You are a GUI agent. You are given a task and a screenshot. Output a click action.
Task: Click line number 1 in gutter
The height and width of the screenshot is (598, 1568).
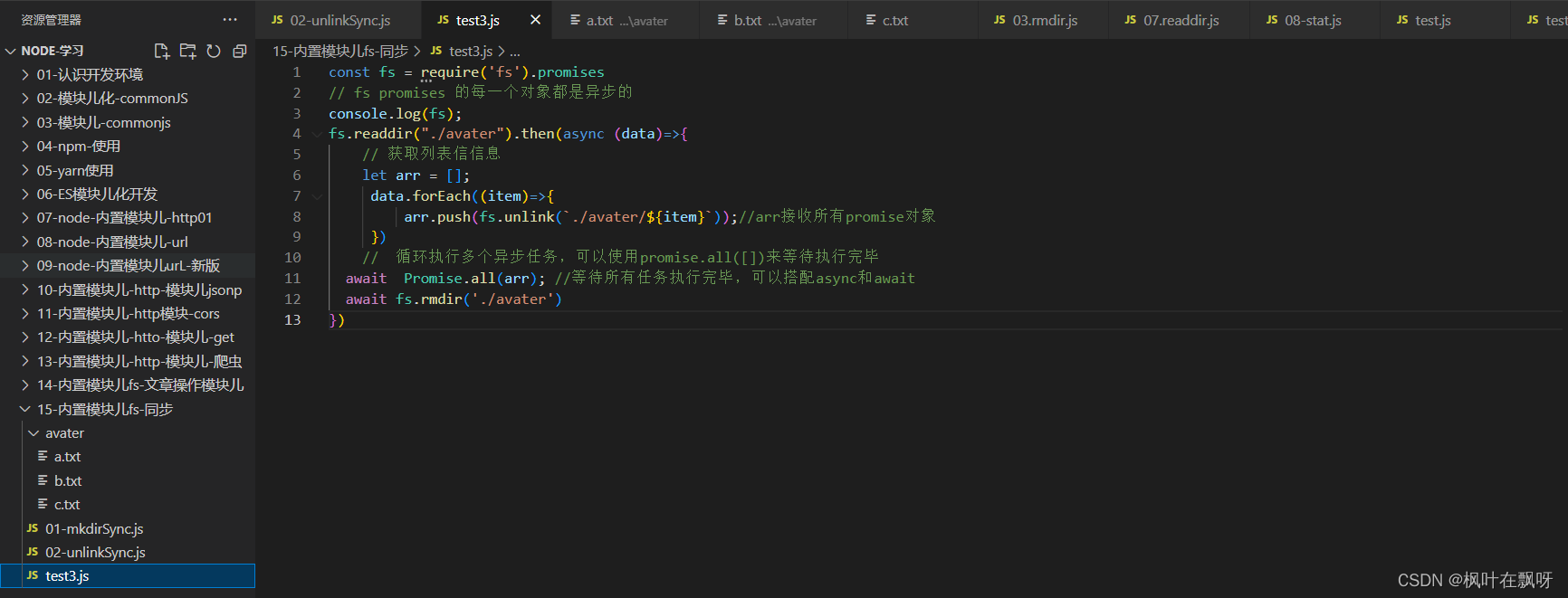coord(297,71)
